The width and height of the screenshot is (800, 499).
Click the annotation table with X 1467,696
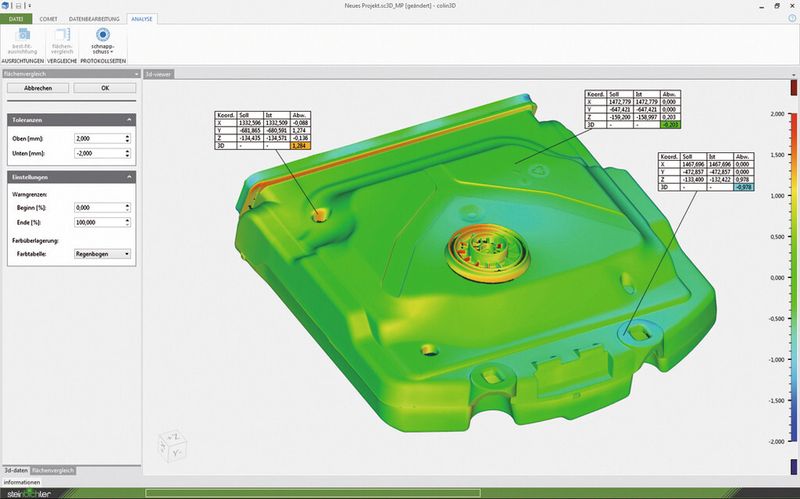coord(706,172)
